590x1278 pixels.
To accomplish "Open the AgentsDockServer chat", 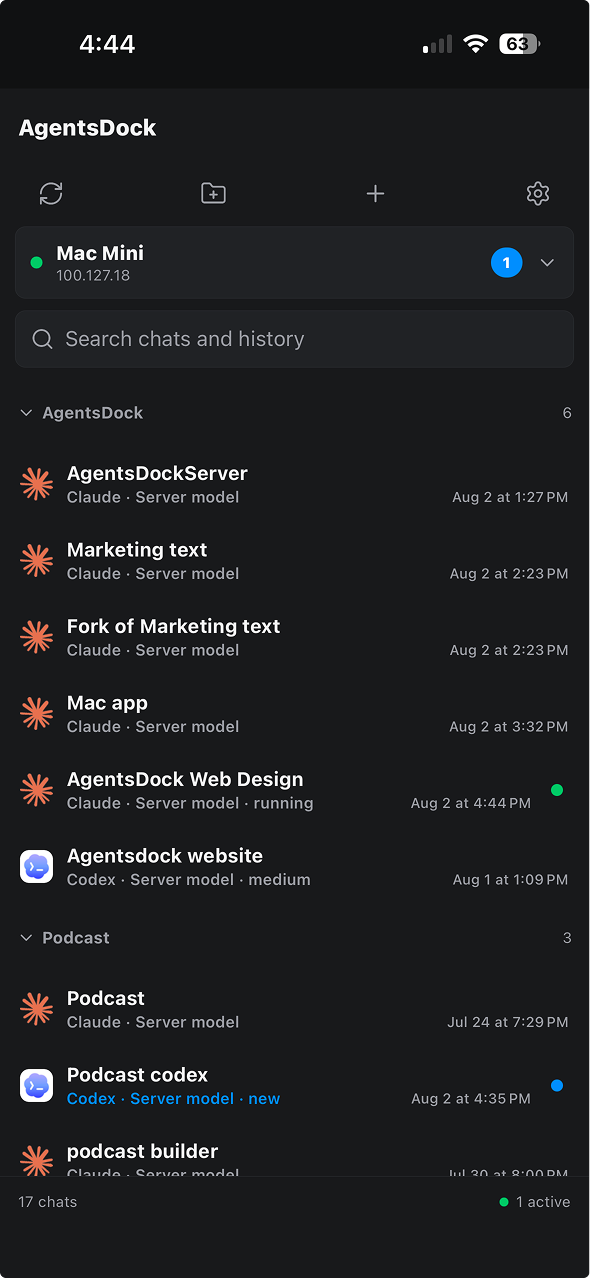I will click(294, 484).
